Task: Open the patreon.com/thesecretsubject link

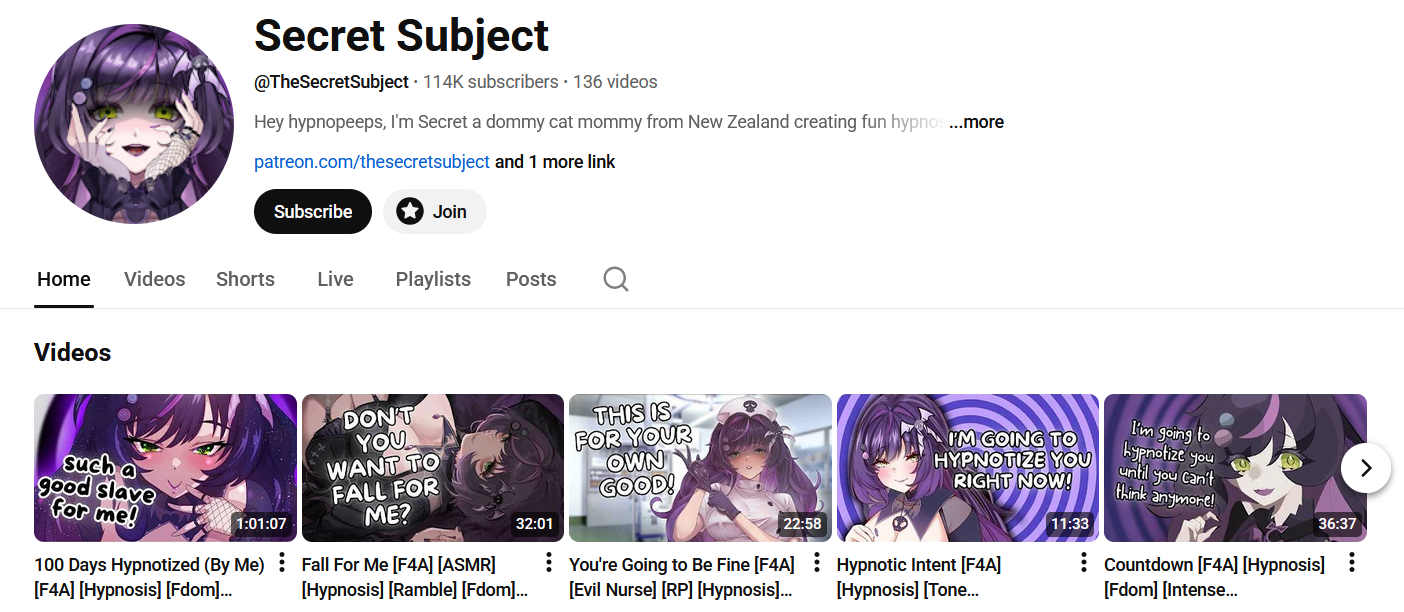Action: tap(372, 162)
